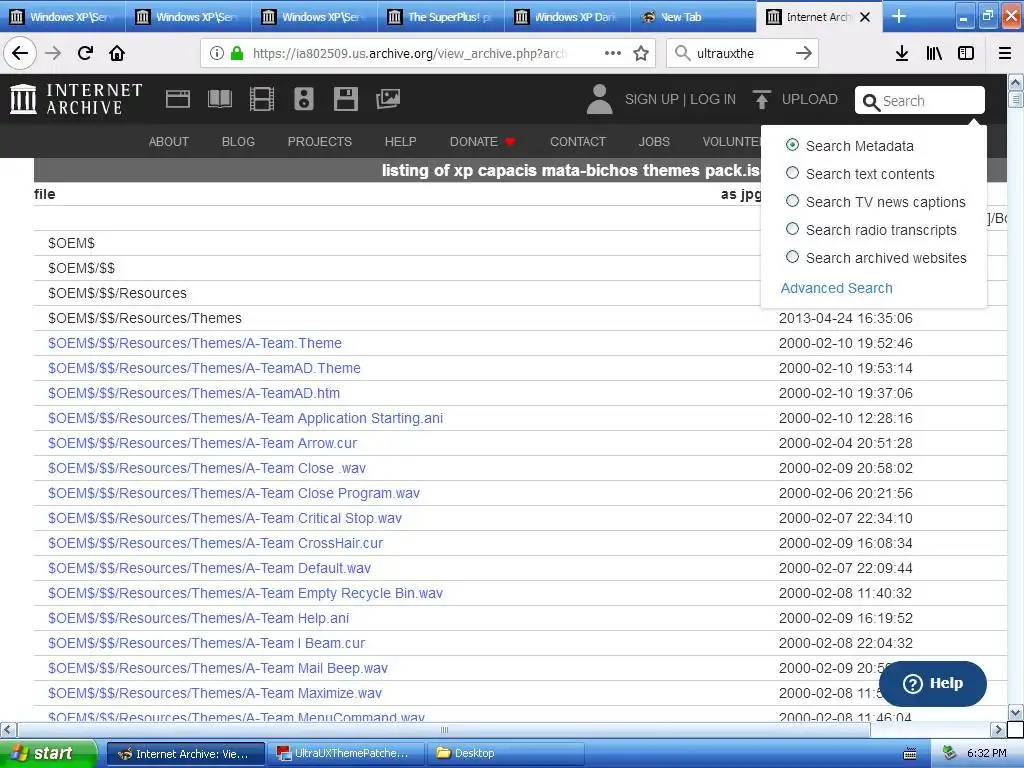Screen dimensions: 1024x768
Task: Switch to UltraUXThemePatcher taskbar window
Action: pos(345,754)
